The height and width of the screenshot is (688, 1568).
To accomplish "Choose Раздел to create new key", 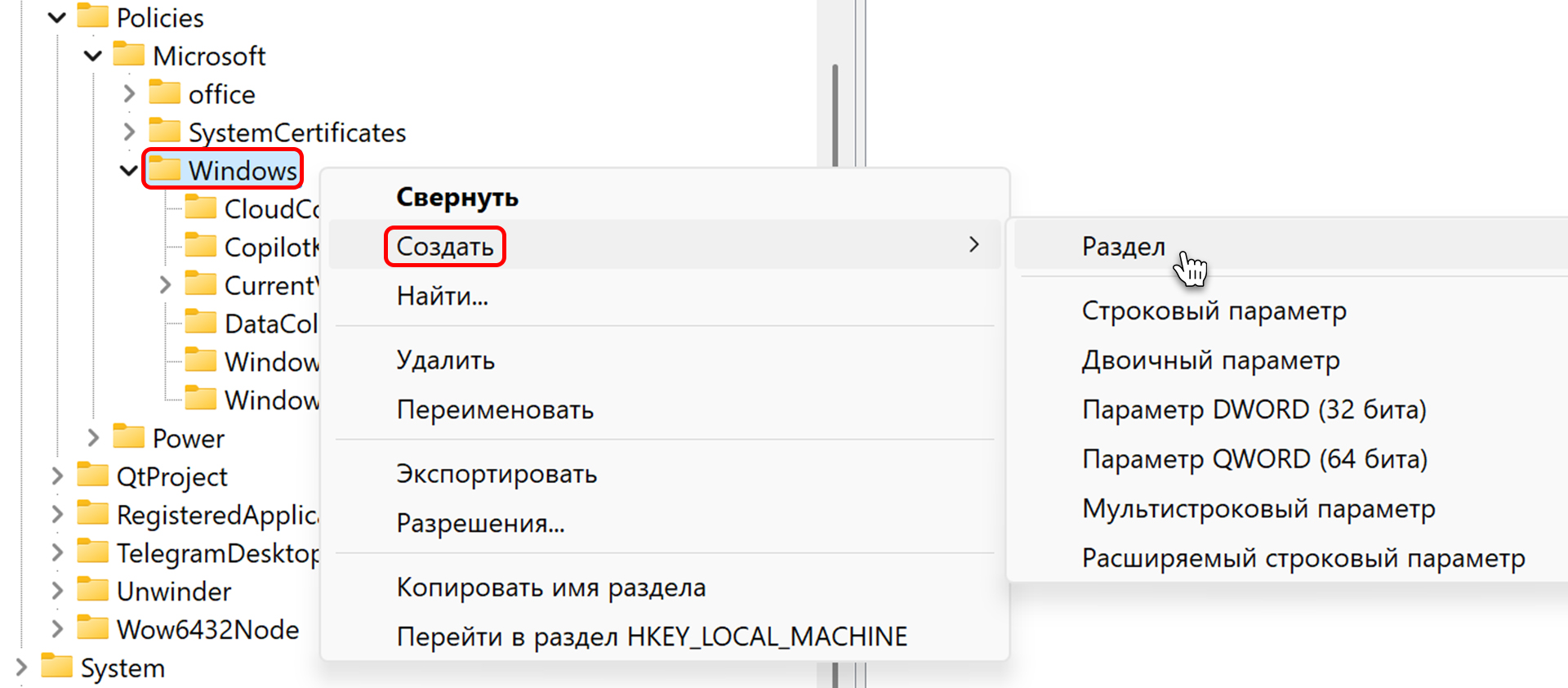I will point(1123,246).
